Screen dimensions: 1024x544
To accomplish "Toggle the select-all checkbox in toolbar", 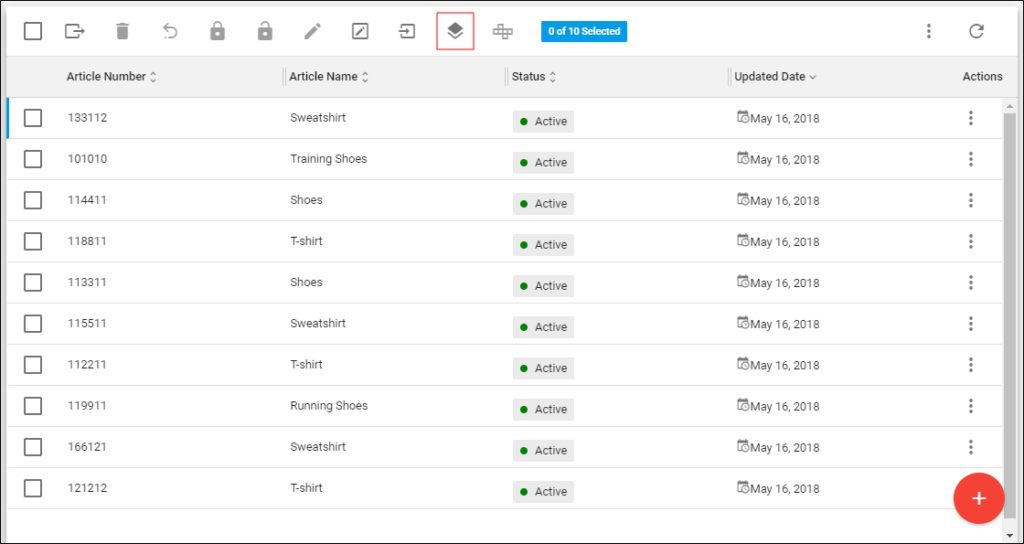I will tap(33, 31).
